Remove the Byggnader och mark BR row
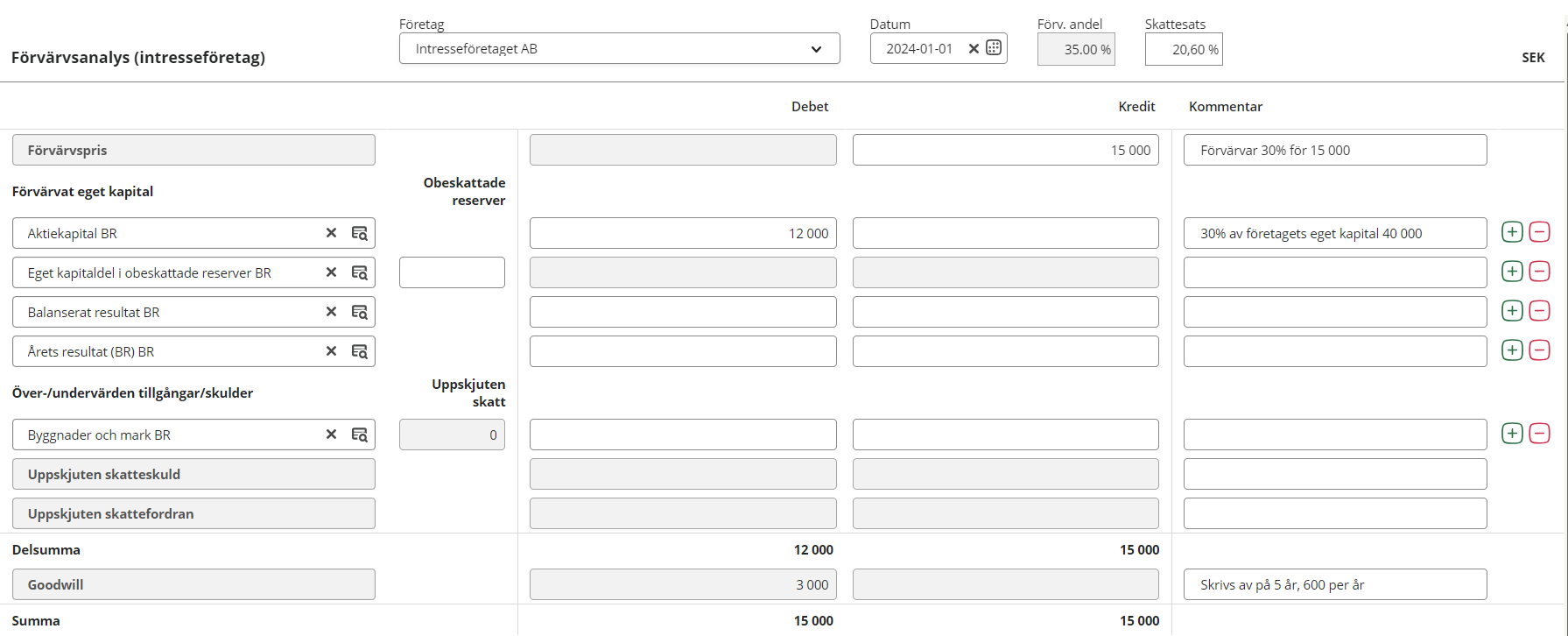Screen dimensions: 1568x636 pos(1539,434)
